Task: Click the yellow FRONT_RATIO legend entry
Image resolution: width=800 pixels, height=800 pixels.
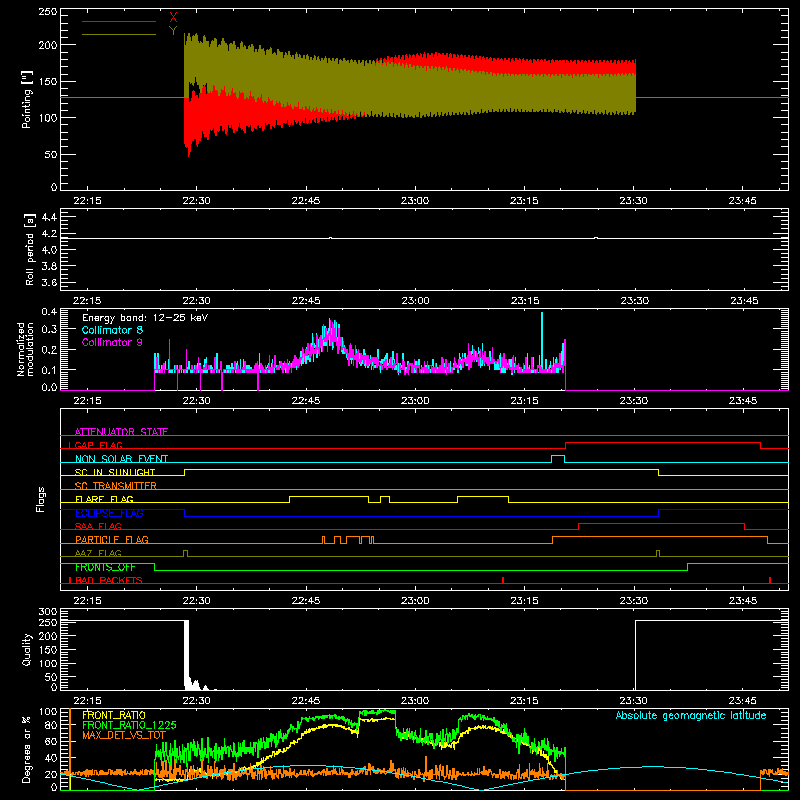Action: click(114, 715)
